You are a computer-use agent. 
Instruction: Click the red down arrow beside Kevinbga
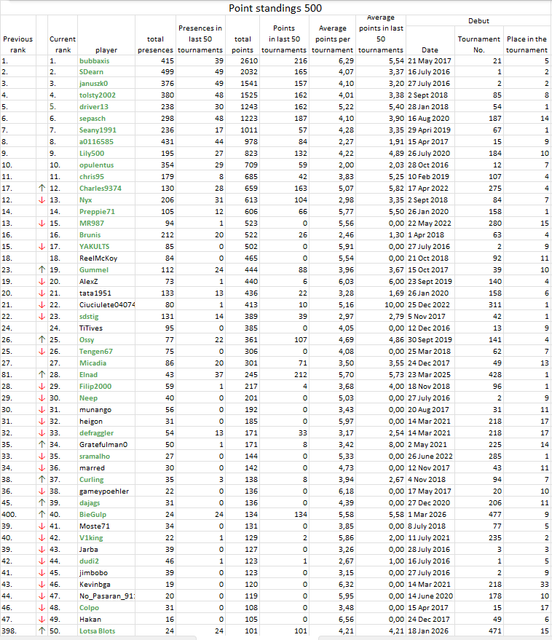42,584
